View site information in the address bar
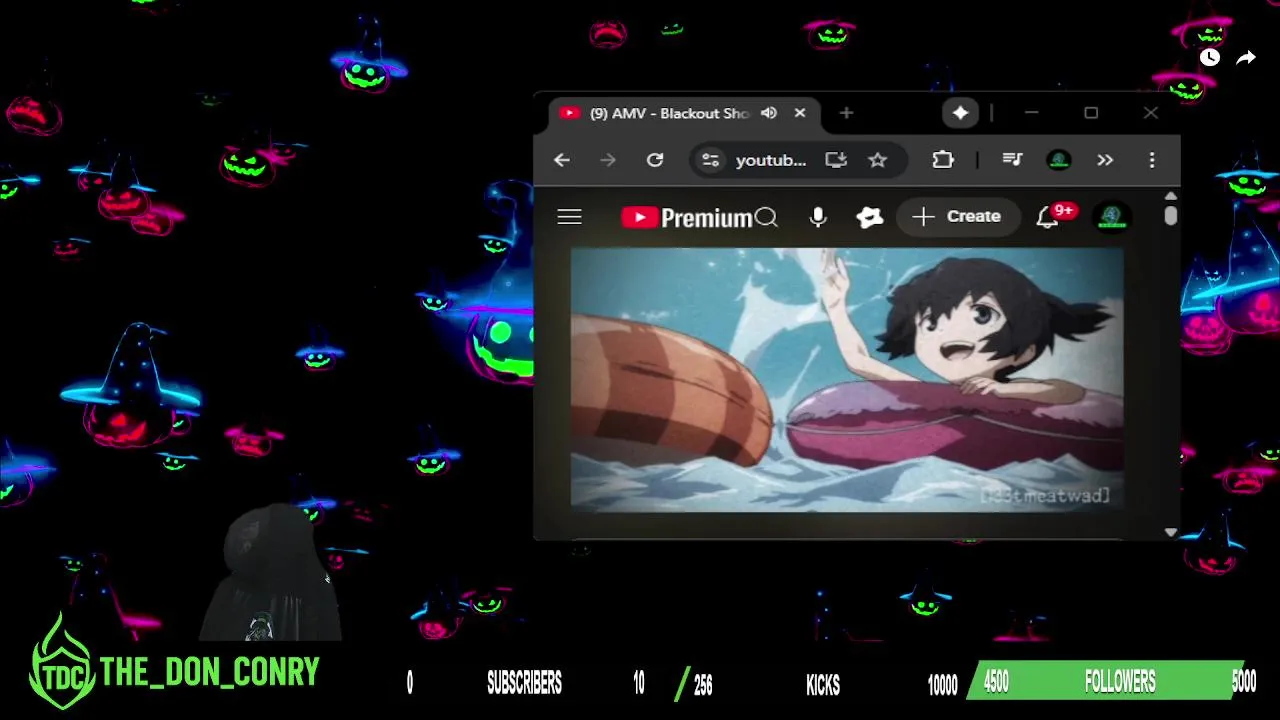Image resolution: width=1280 pixels, height=720 pixels. [710, 160]
